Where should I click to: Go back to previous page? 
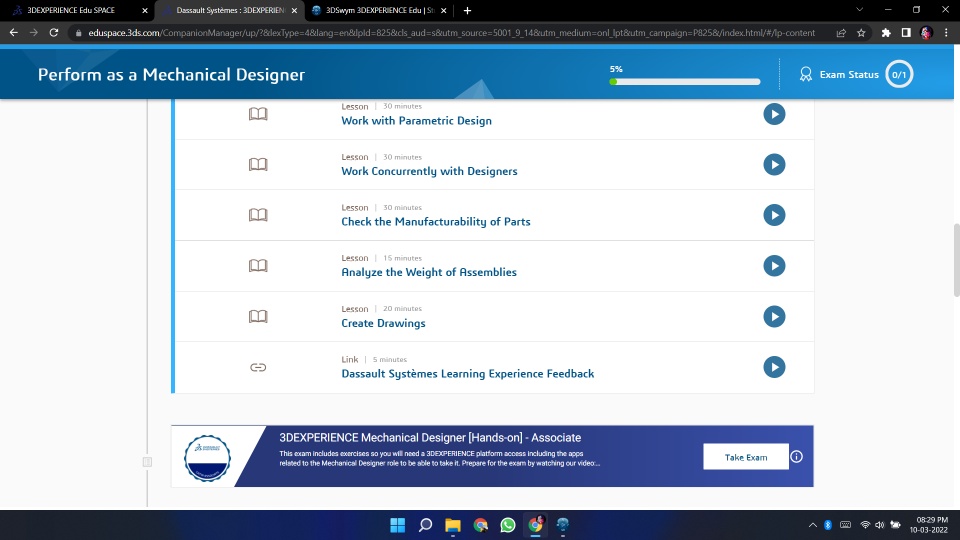pos(13,32)
